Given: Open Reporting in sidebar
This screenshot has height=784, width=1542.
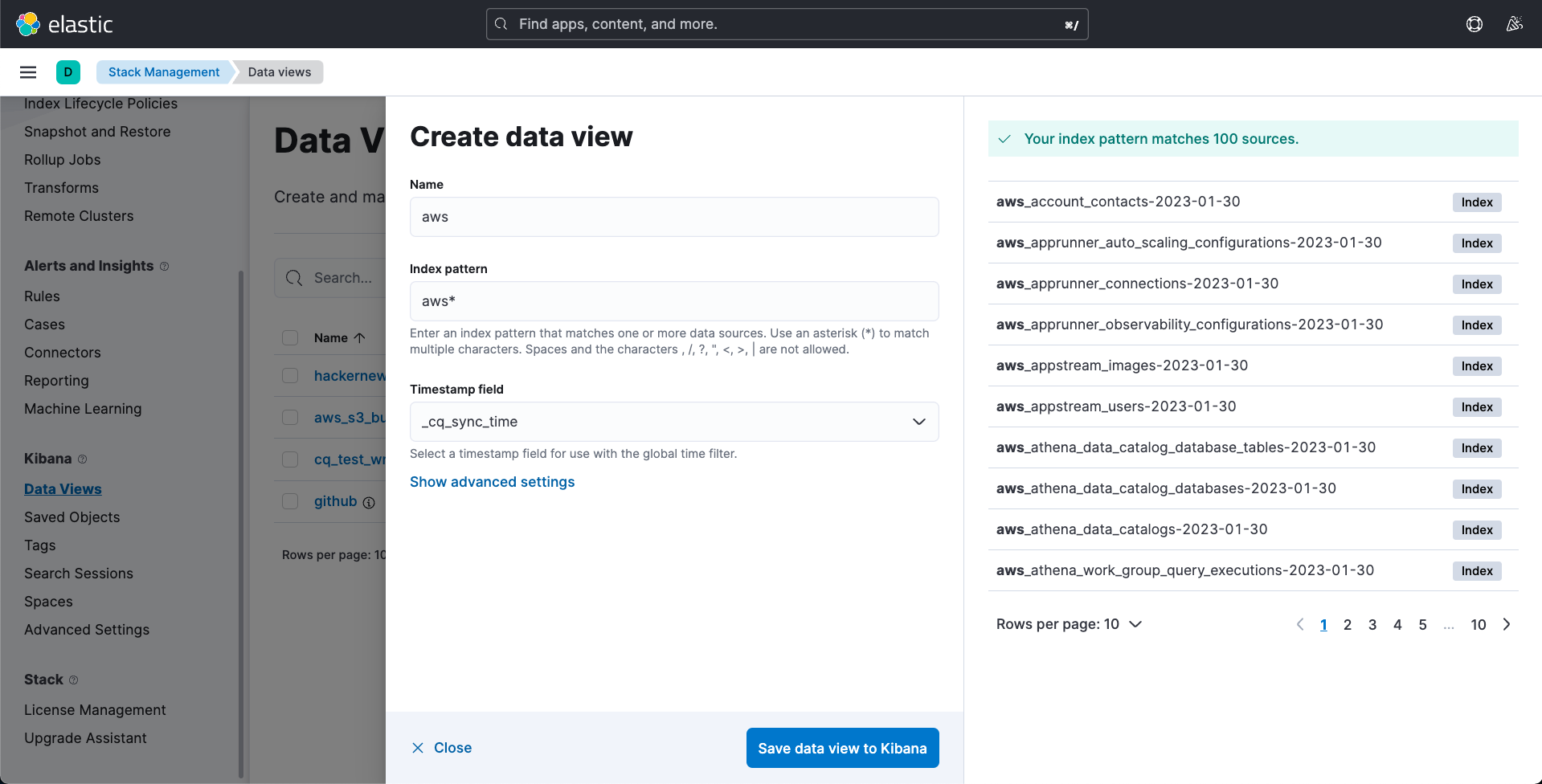Looking at the screenshot, I should point(56,381).
